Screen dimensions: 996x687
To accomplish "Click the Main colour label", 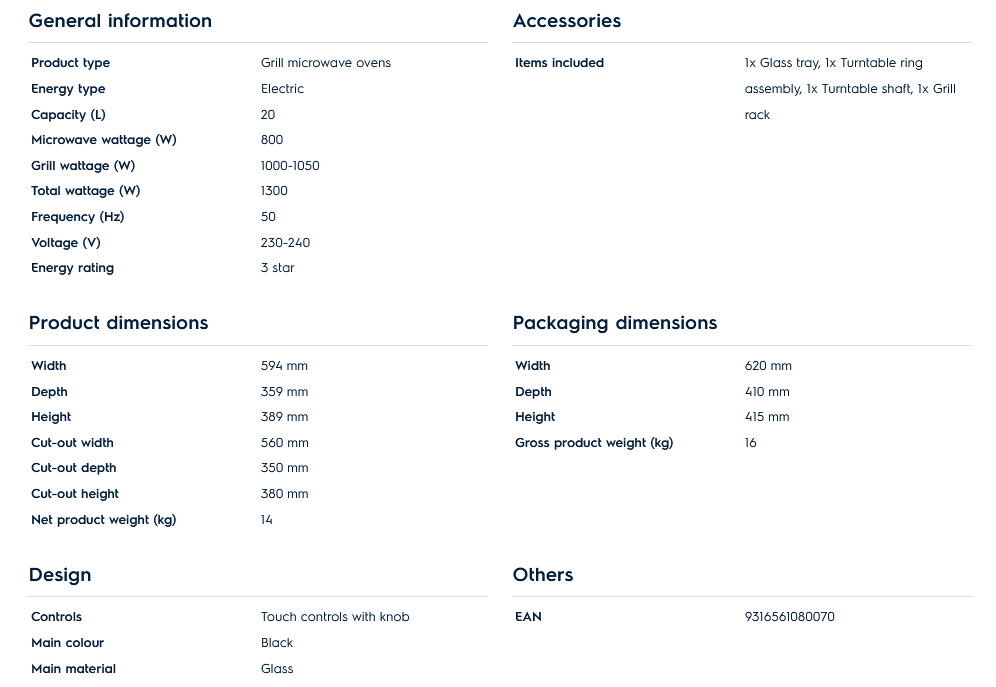I will pyautogui.click(x=67, y=643).
